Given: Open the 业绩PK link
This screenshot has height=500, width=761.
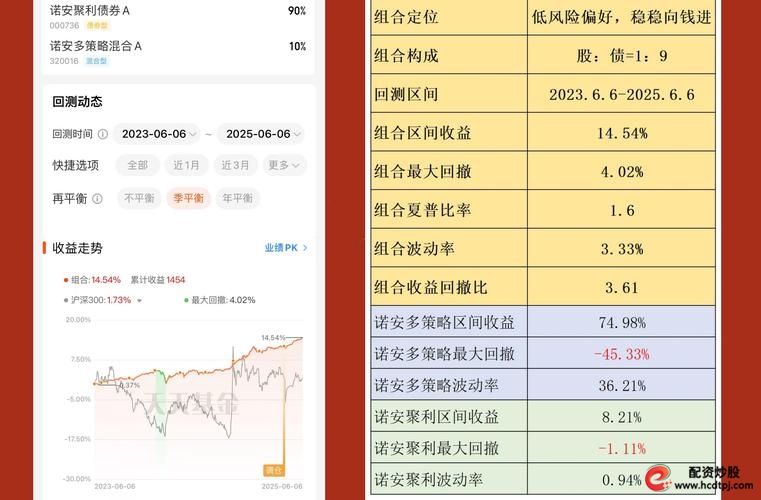Looking at the screenshot, I should pyautogui.click(x=285, y=248).
